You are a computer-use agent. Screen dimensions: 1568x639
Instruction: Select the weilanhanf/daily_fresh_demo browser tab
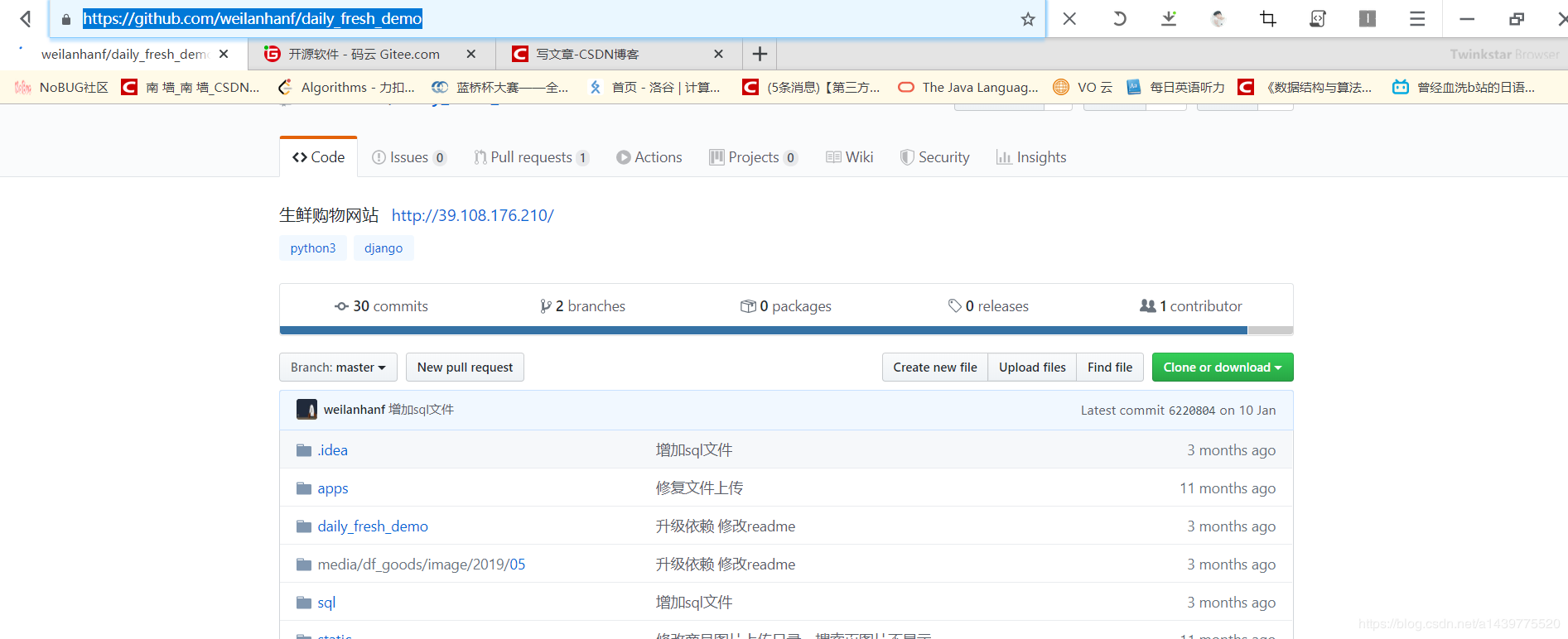pos(124,54)
